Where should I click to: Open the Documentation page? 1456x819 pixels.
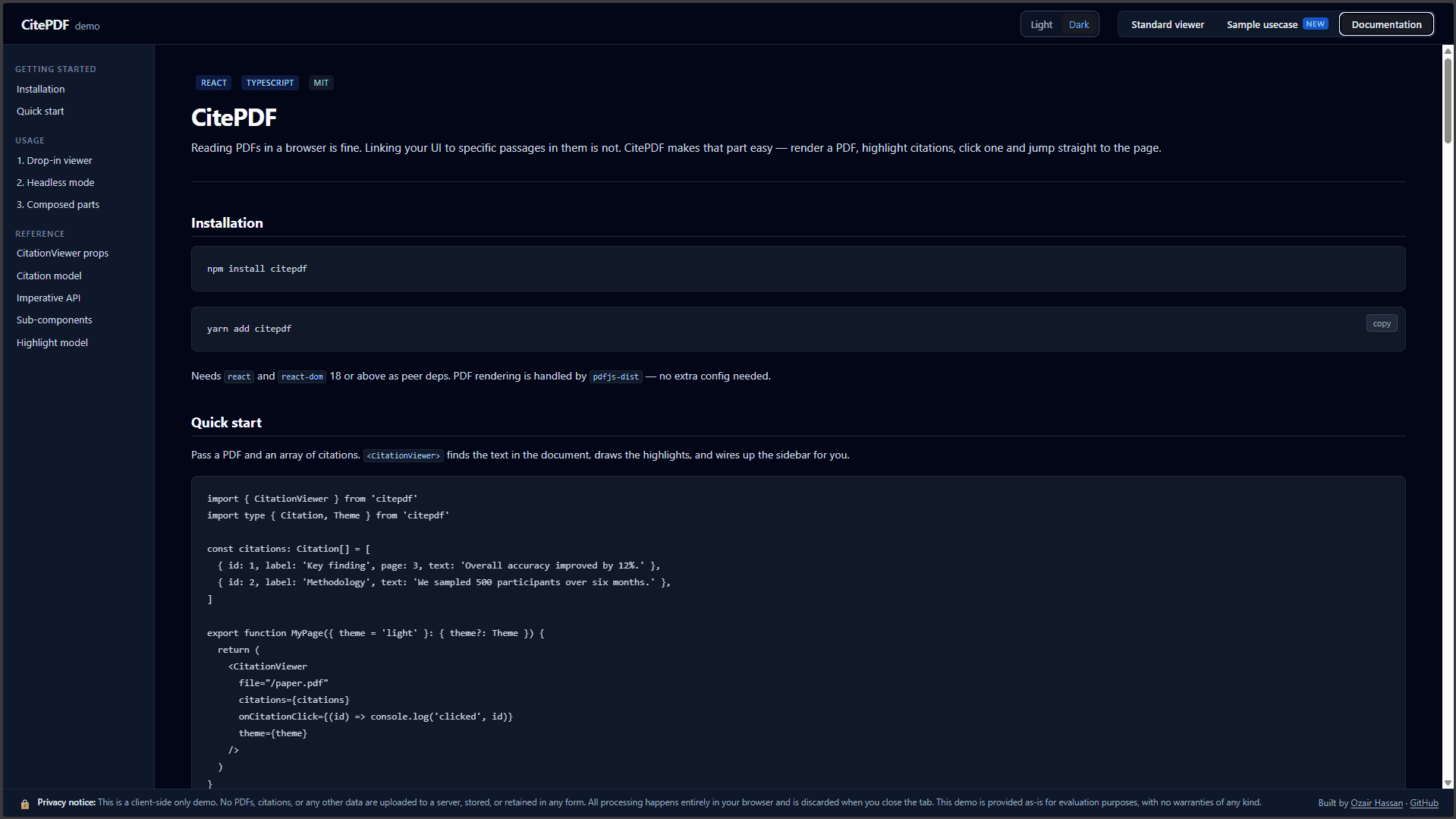[1385, 25]
